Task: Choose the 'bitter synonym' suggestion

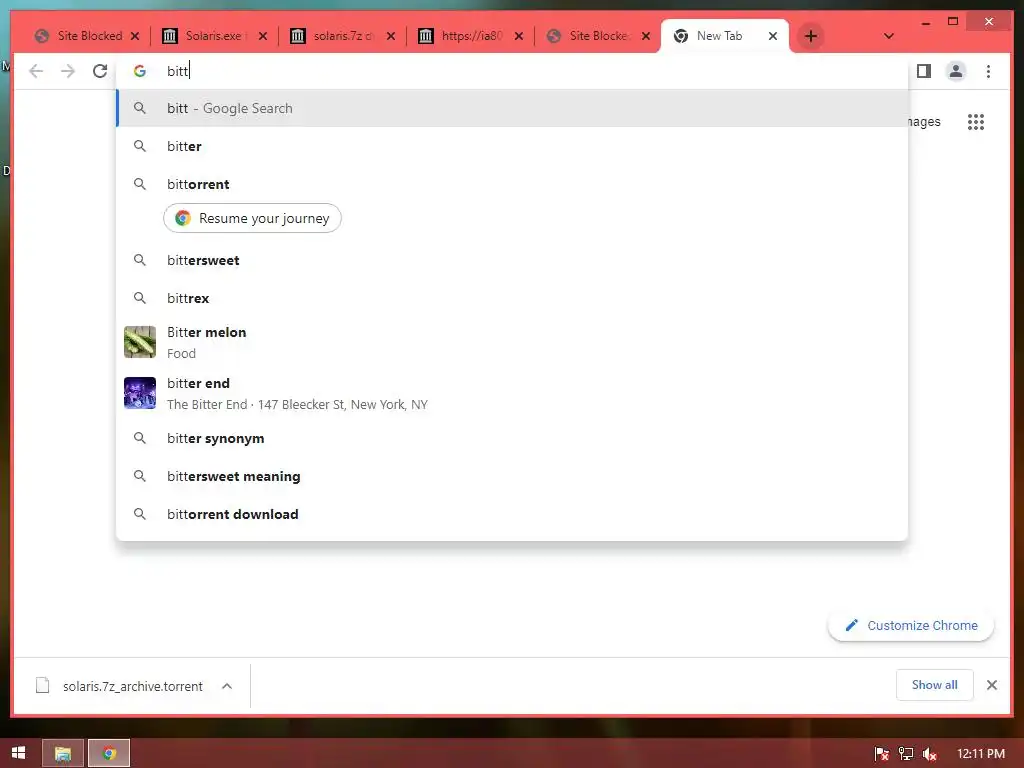Action: pos(512,438)
